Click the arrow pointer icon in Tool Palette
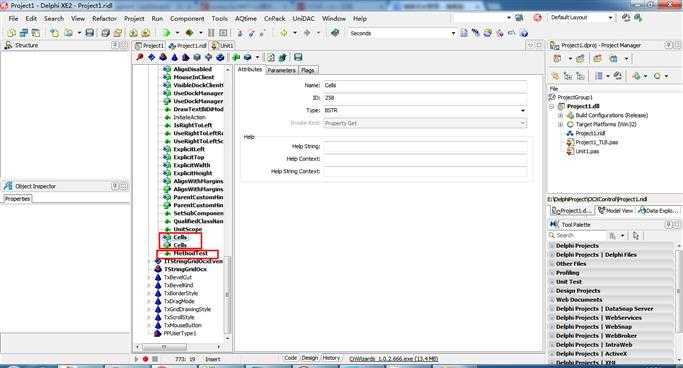 tap(636, 236)
